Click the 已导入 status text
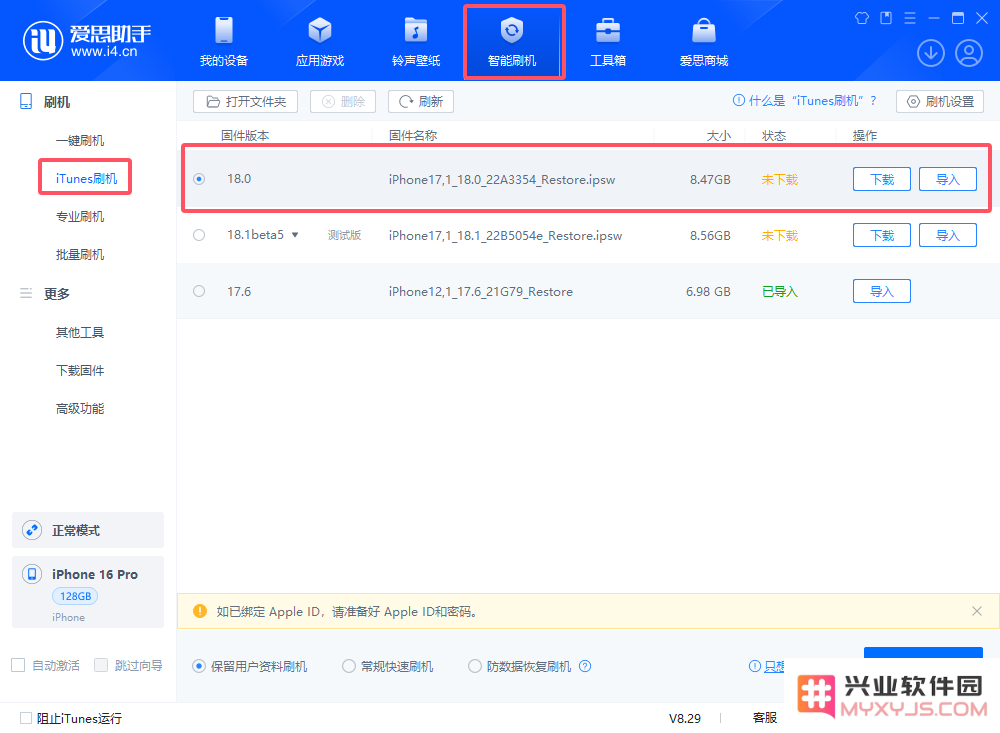Screen dimensions: 1000x733 [x=779, y=292]
